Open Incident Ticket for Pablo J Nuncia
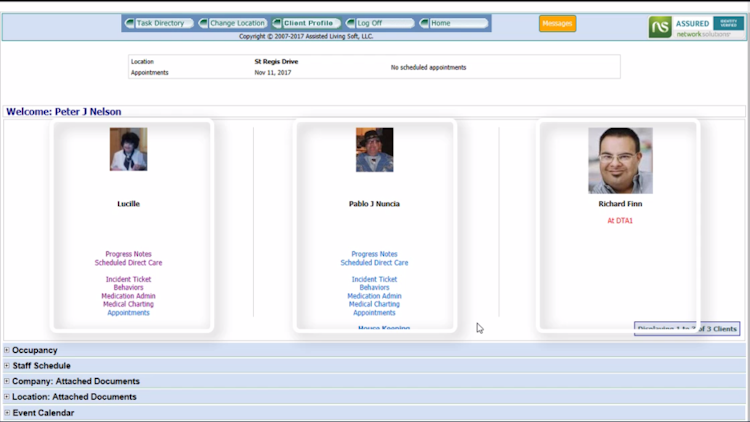750x422 pixels. tap(375, 279)
